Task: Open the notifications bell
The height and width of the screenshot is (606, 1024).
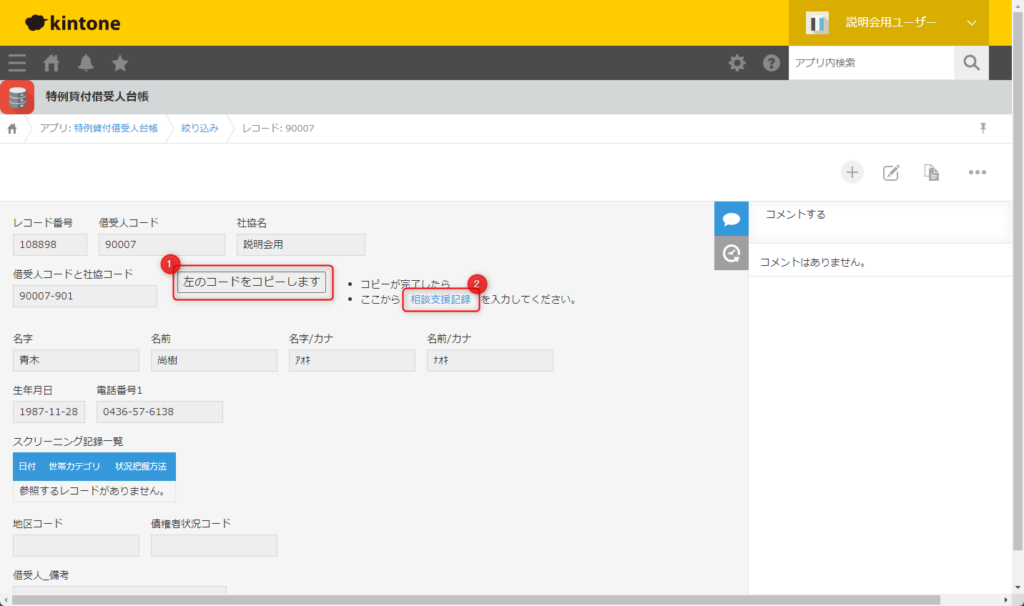Action: coord(86,63)
